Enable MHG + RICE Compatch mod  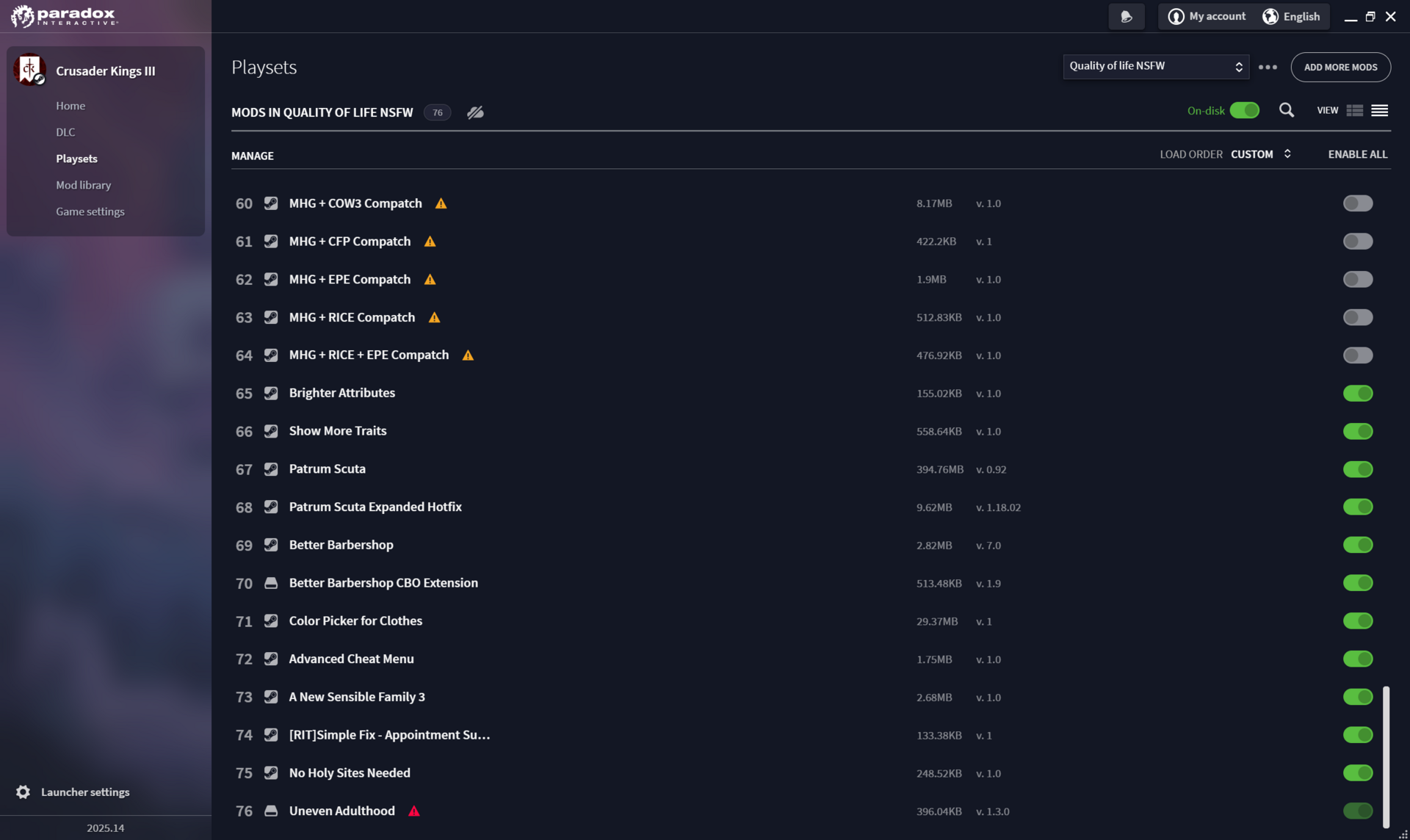(x=1358, y=317)
